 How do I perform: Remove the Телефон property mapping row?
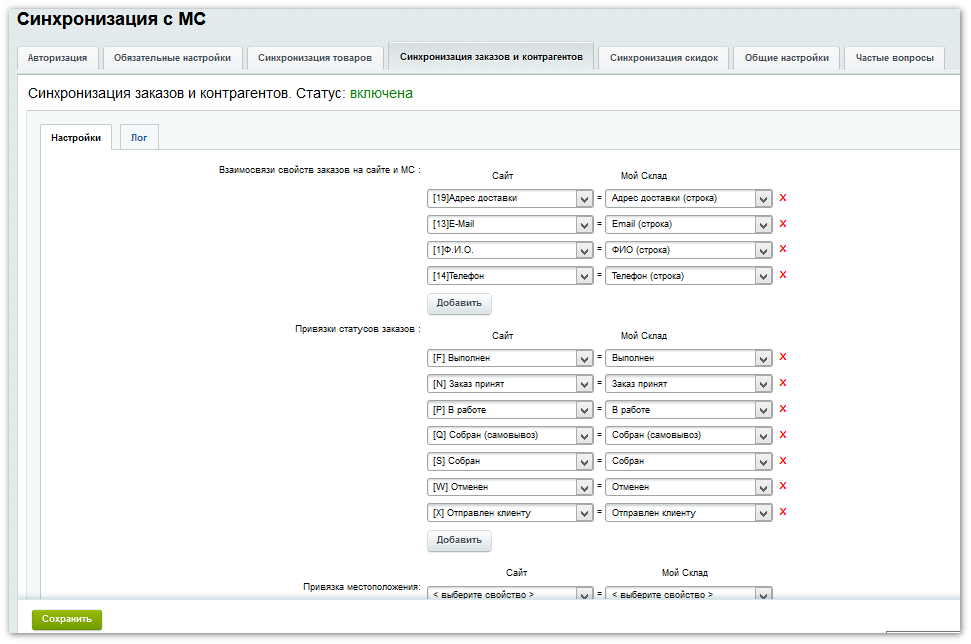(783, 275)
